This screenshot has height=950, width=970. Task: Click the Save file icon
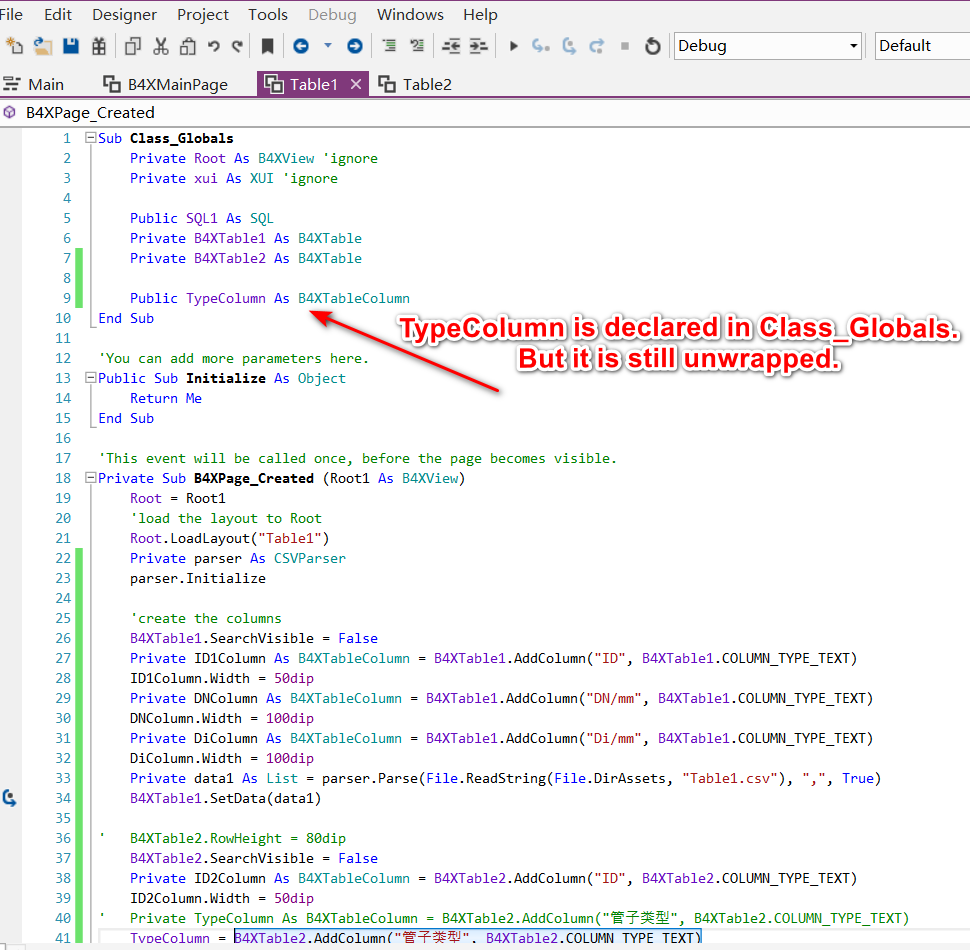(x=70, y=46)
